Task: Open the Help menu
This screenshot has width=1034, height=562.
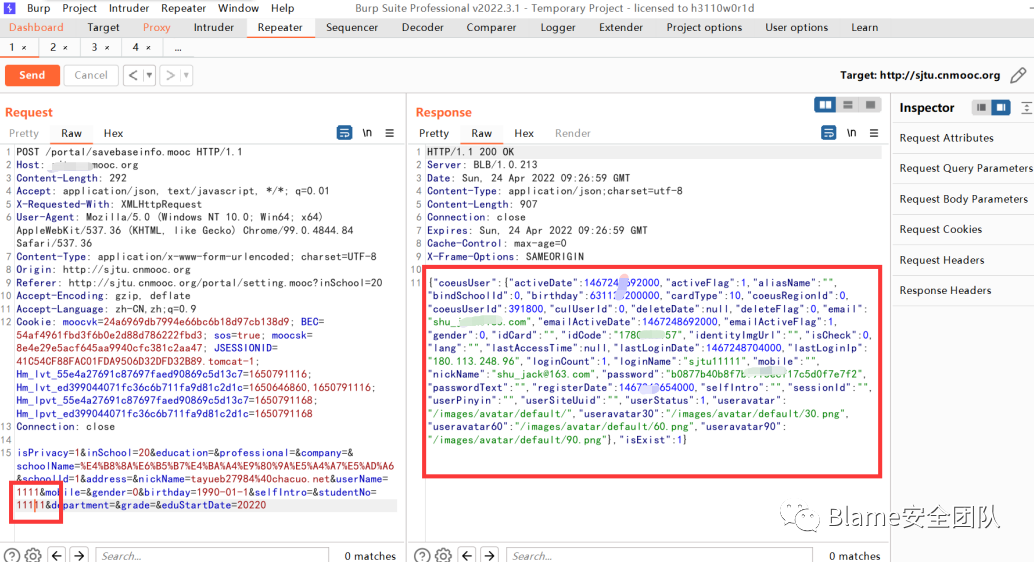Action: (x=282, y=8)
